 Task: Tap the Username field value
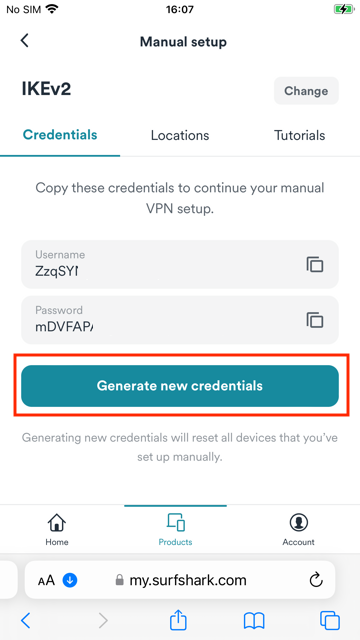pos(57,271)
